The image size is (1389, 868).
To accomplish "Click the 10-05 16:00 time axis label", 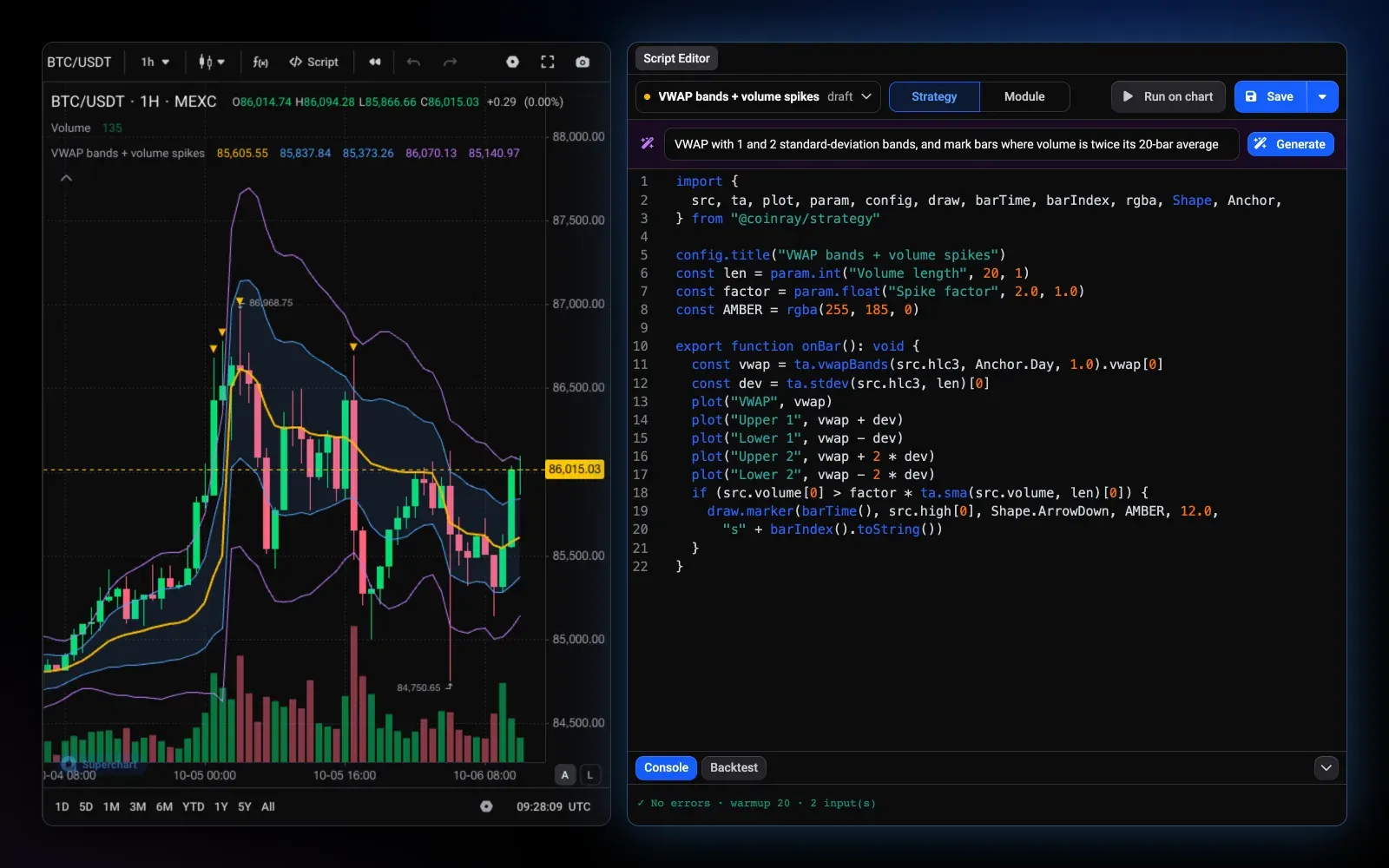I will click(345, 775).
